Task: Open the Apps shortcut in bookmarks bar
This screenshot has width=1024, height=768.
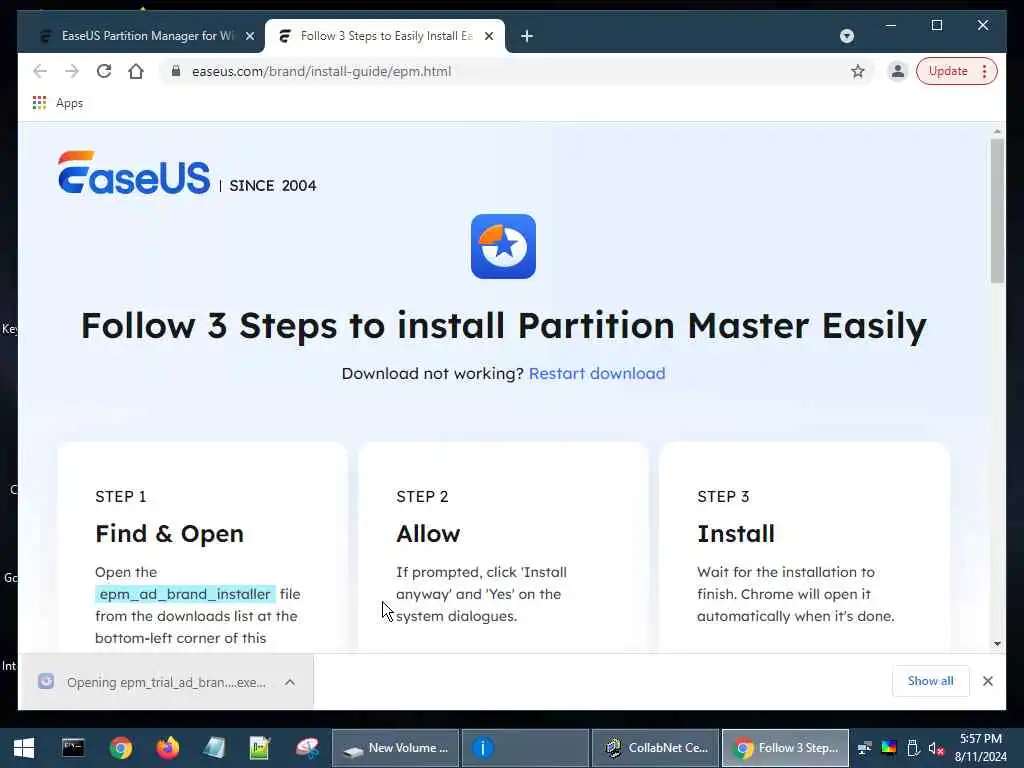Action: coord(57,103)
